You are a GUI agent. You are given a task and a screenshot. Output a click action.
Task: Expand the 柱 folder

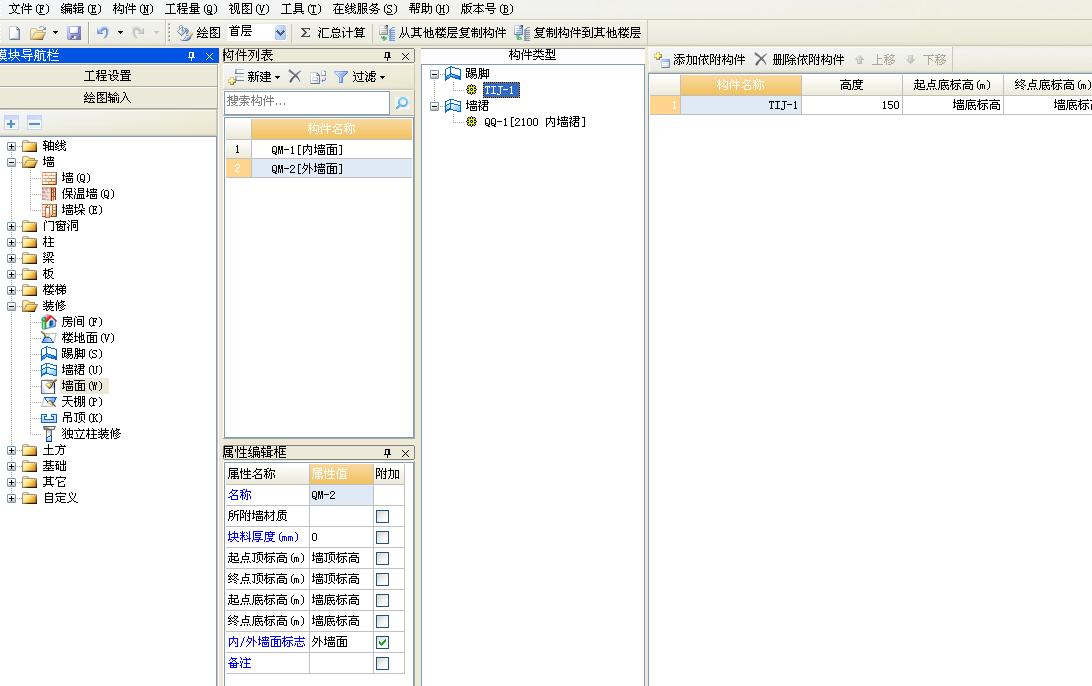(11, 242)
